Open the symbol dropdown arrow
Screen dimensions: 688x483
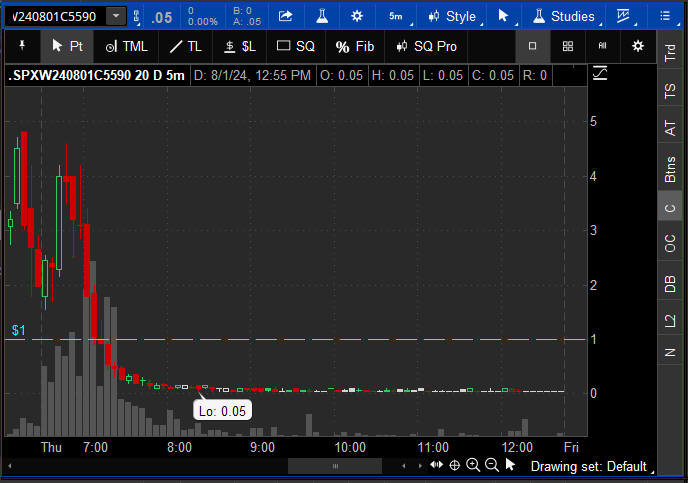tap(116, 17)
